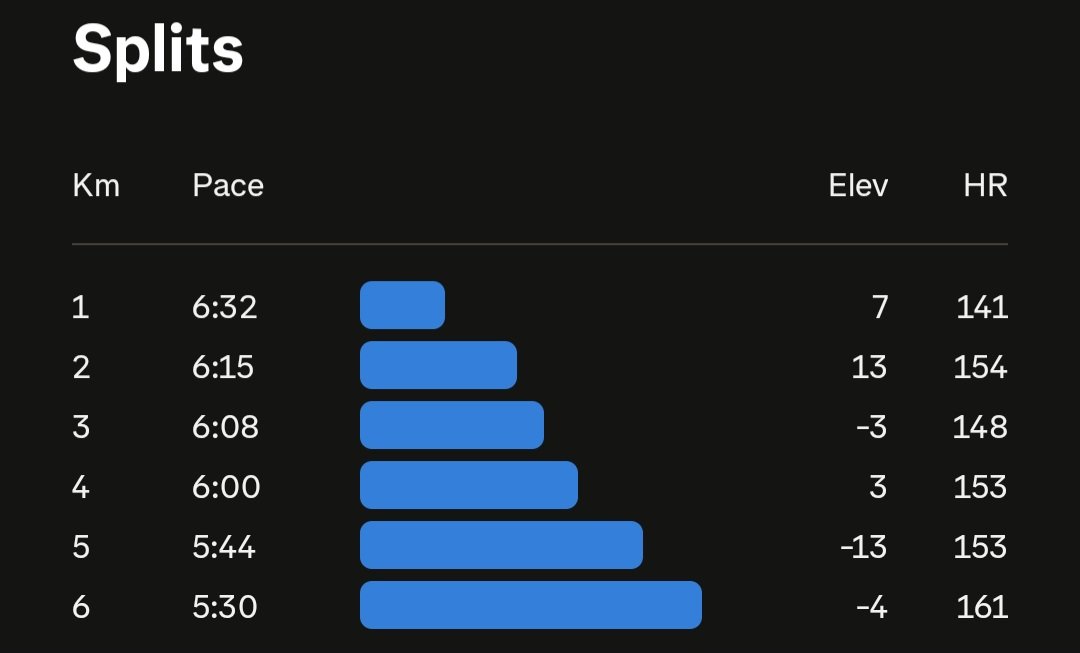Click the elevation value 13 in row 2
The width and height of the screenshot is (1080, 653).
(869, 366)
